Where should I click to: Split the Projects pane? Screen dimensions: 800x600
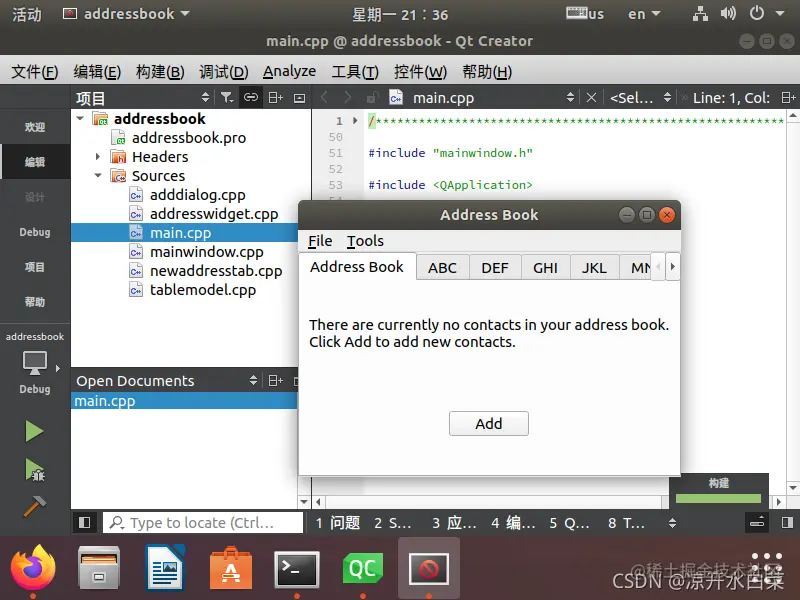[276, 97]
